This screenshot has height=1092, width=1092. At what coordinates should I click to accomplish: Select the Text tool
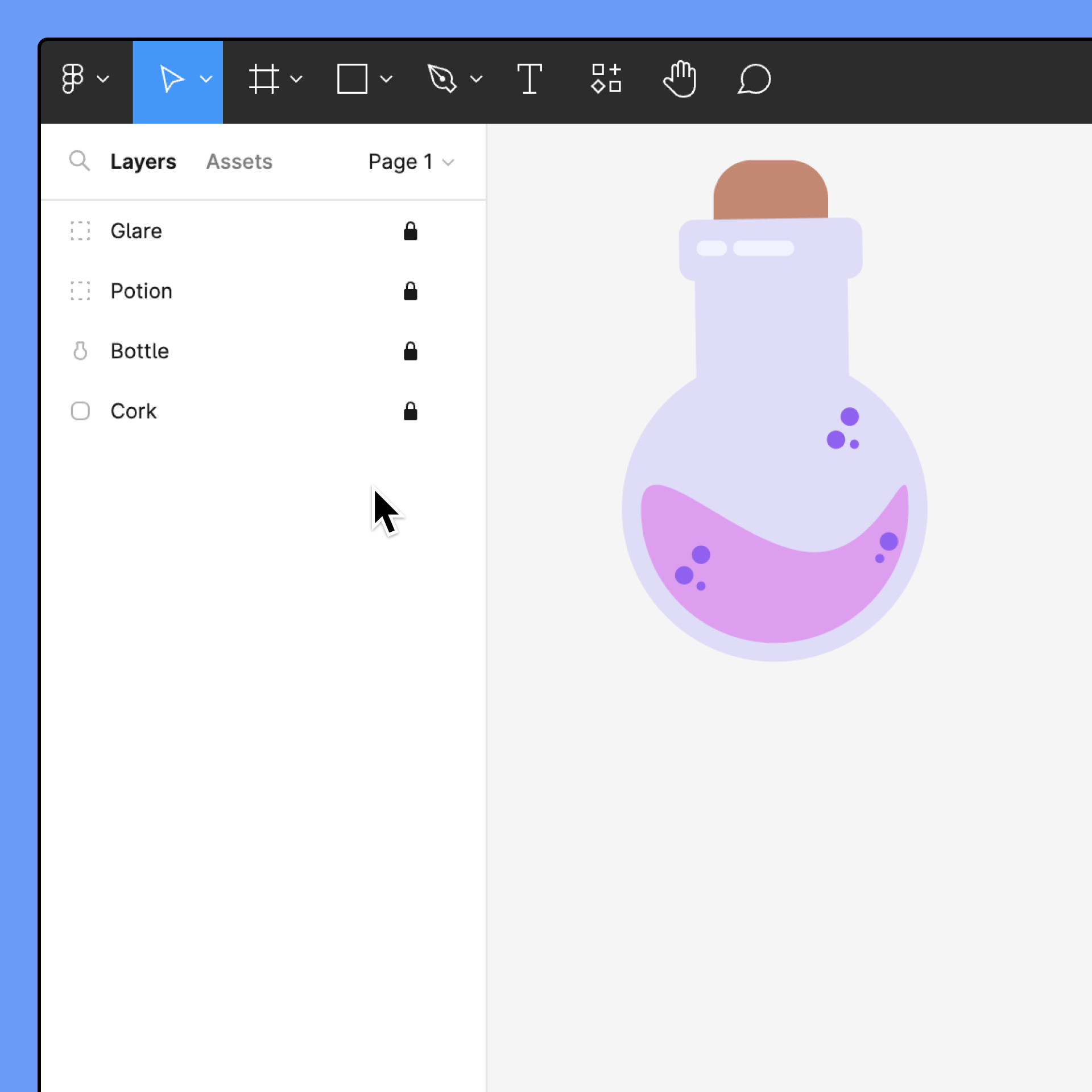(x=529, y=78)
